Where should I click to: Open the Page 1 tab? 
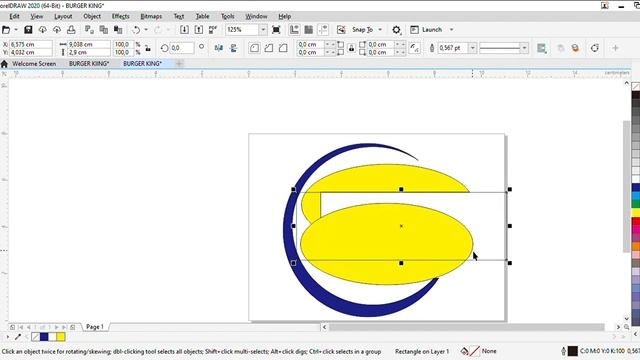tap(95, 327)
